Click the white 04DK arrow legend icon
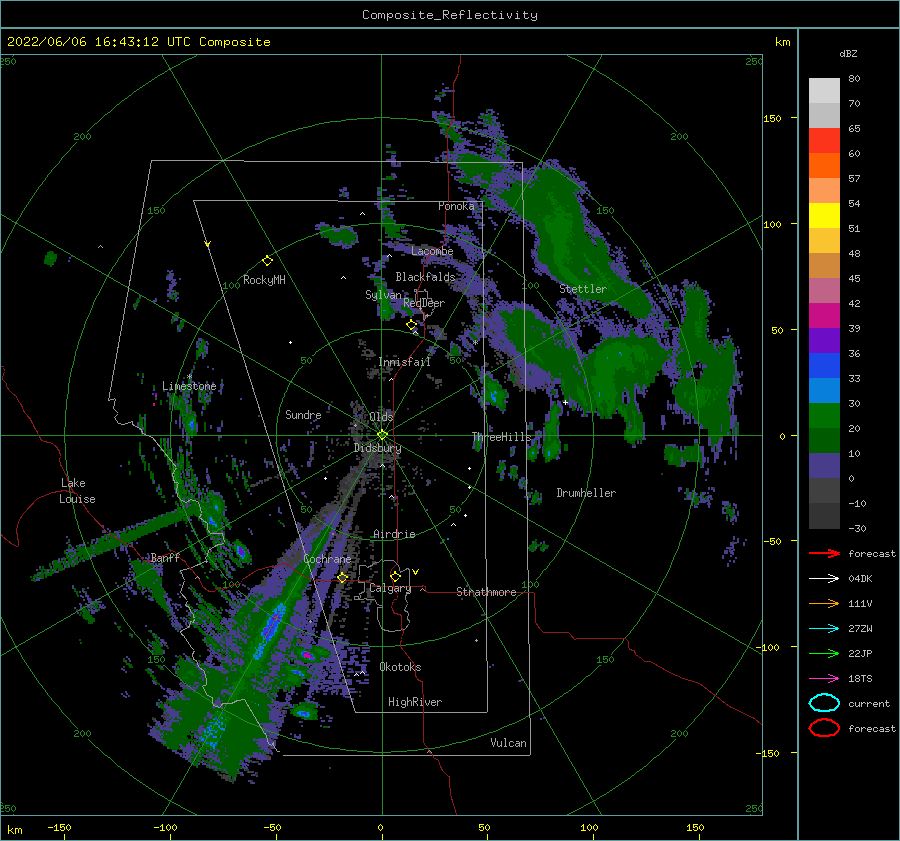Viewport: 900px width, 841px height. point(824,578)
